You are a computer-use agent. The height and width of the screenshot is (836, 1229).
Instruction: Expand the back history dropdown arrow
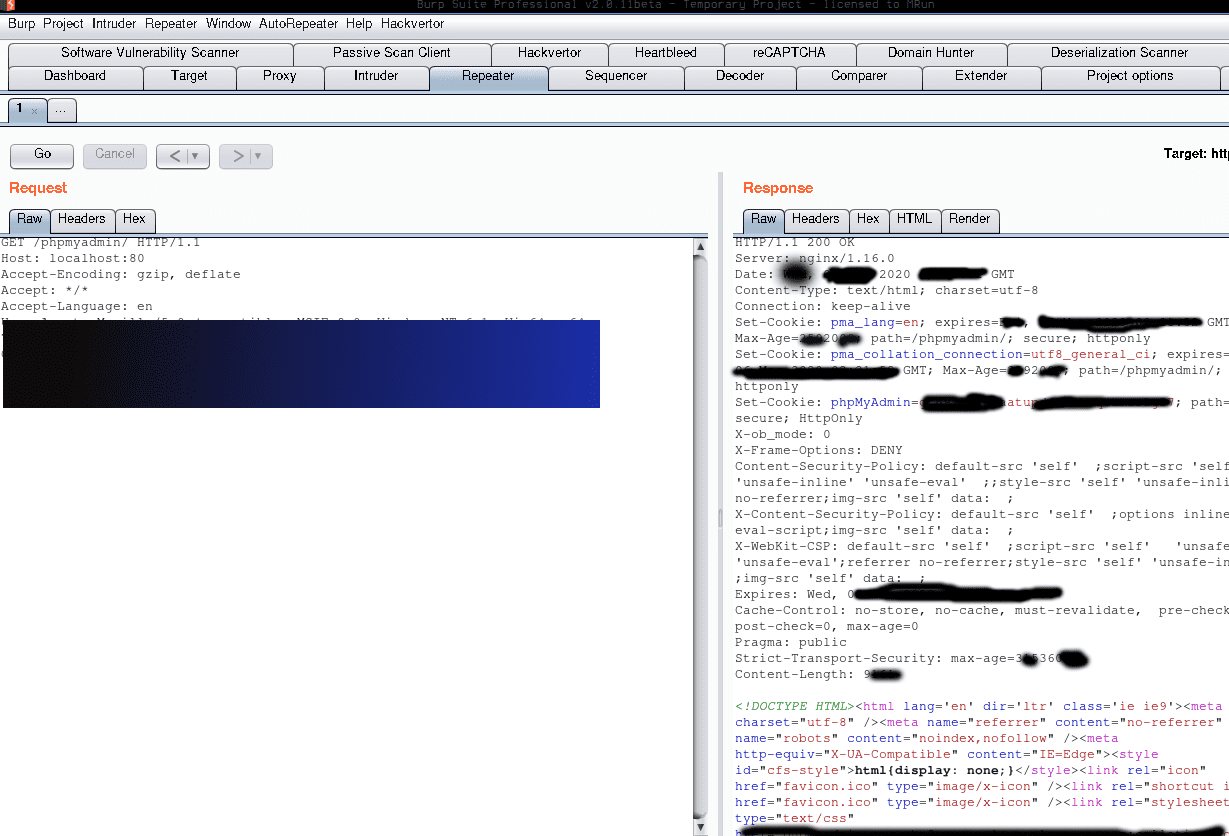click(x=196, y=156)
